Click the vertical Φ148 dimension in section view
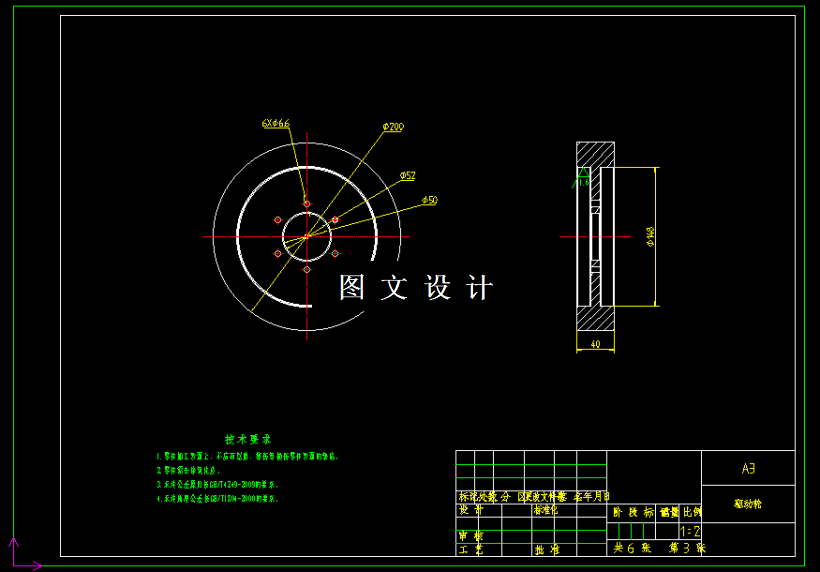Image resolution: width=820 pixels, height=572 pixels. (650, 236)
